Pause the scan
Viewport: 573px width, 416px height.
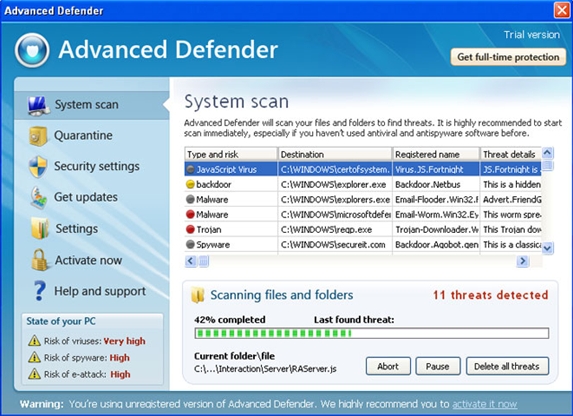tap(438, 366)
